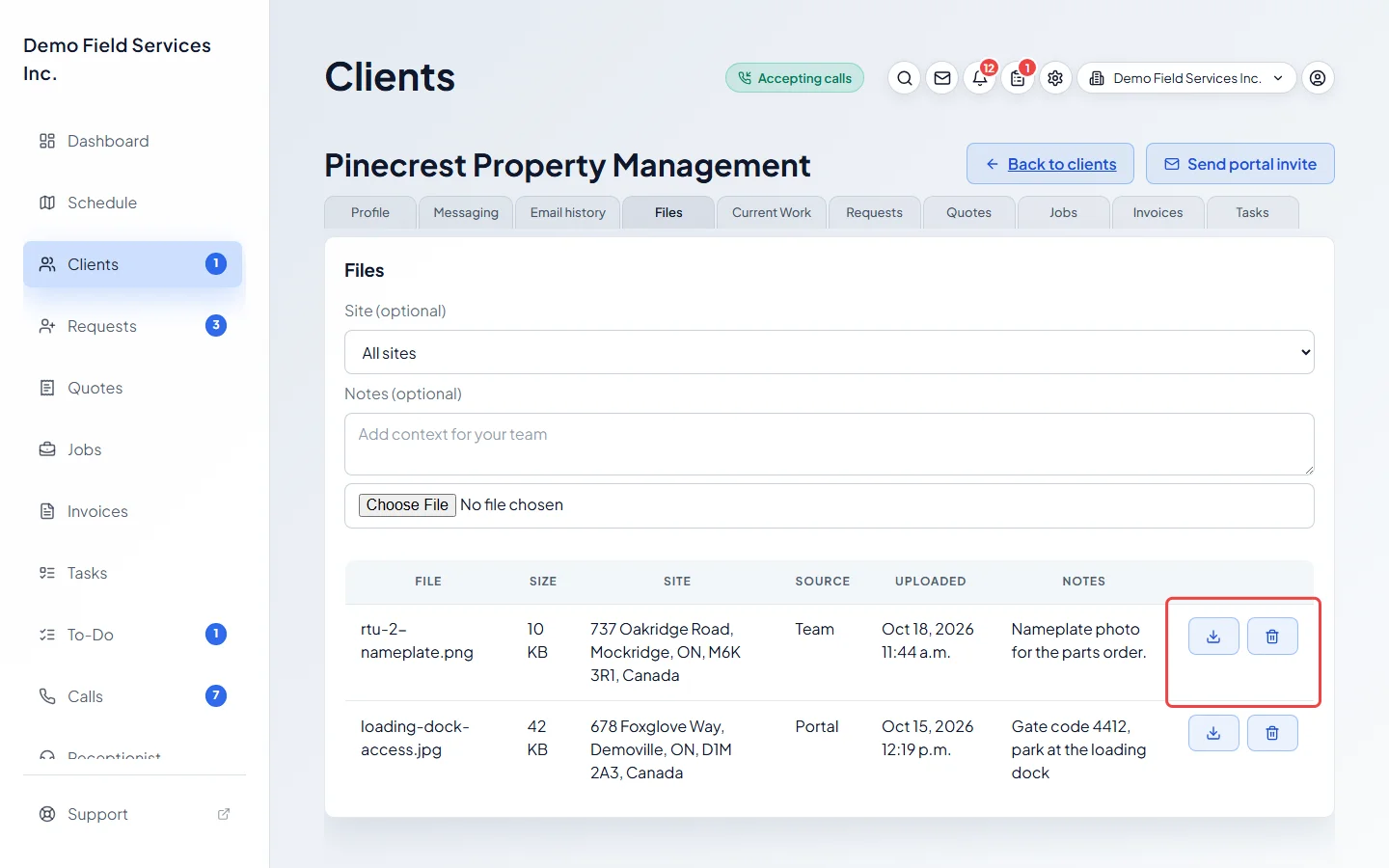Switch to the Current Work tab
This screenshot has height=868, width=1389.
772,212
